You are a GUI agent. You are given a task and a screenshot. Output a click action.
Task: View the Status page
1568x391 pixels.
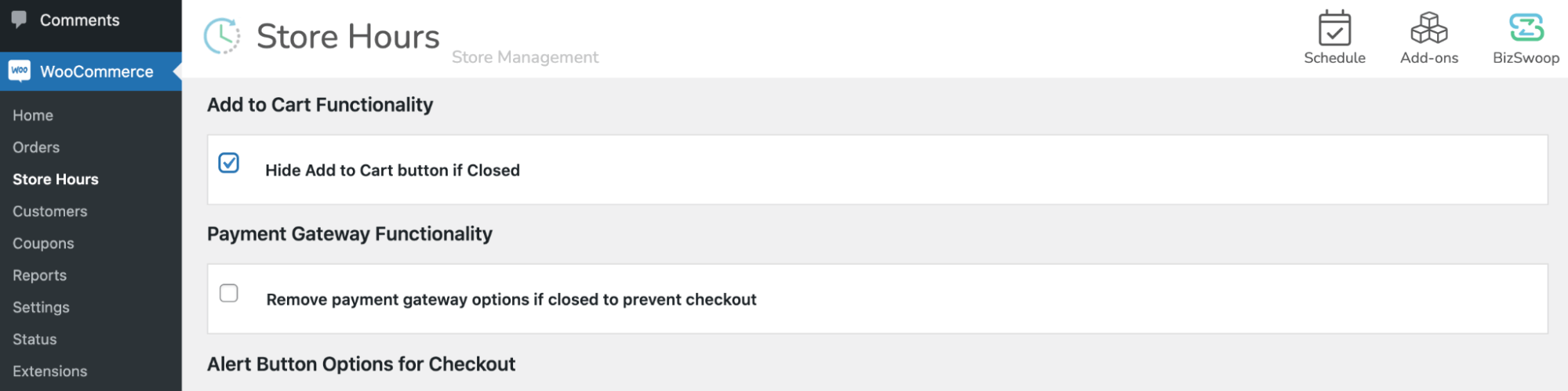coord(35,339)
